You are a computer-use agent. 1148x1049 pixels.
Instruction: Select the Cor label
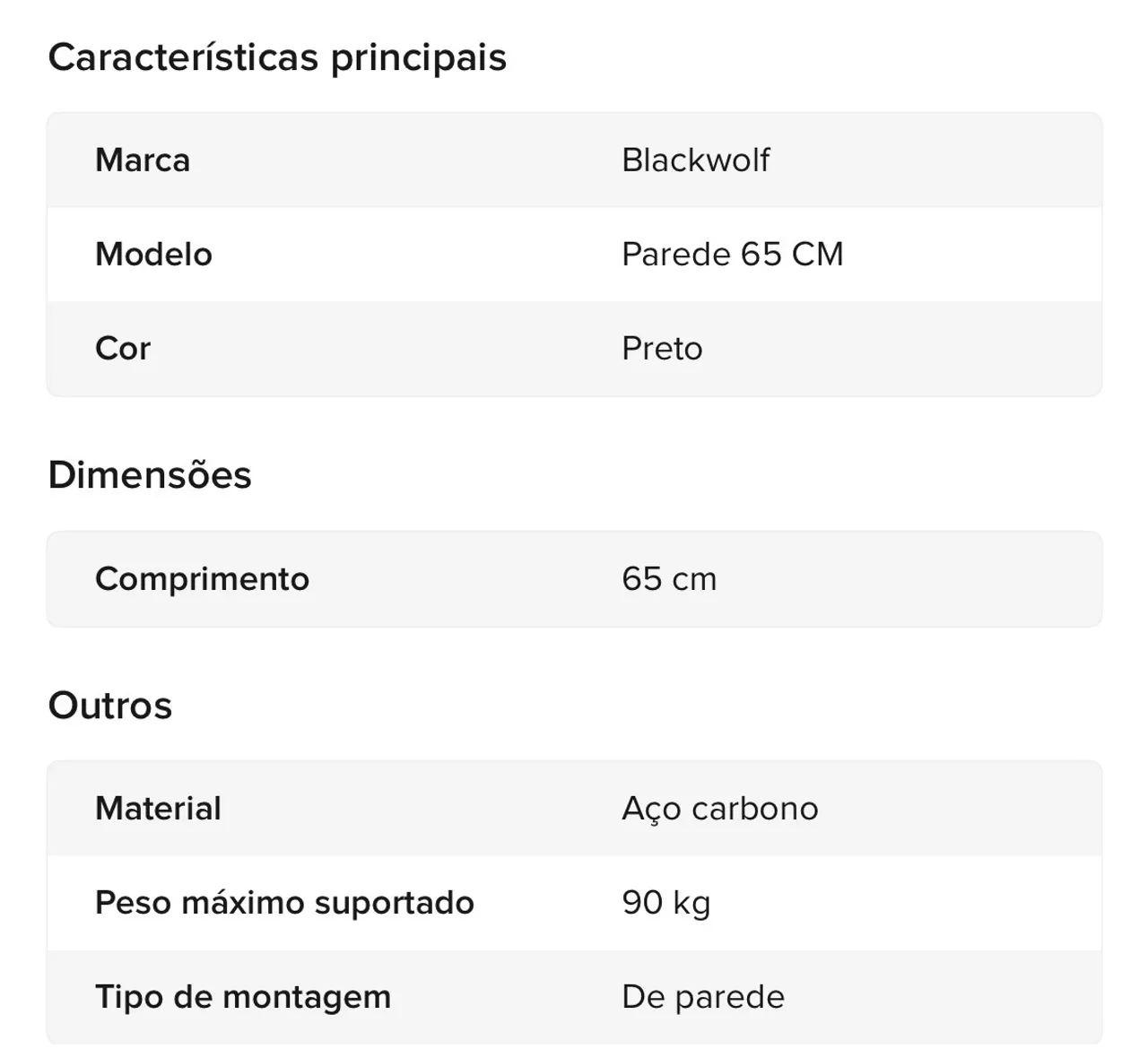[123, 348]
